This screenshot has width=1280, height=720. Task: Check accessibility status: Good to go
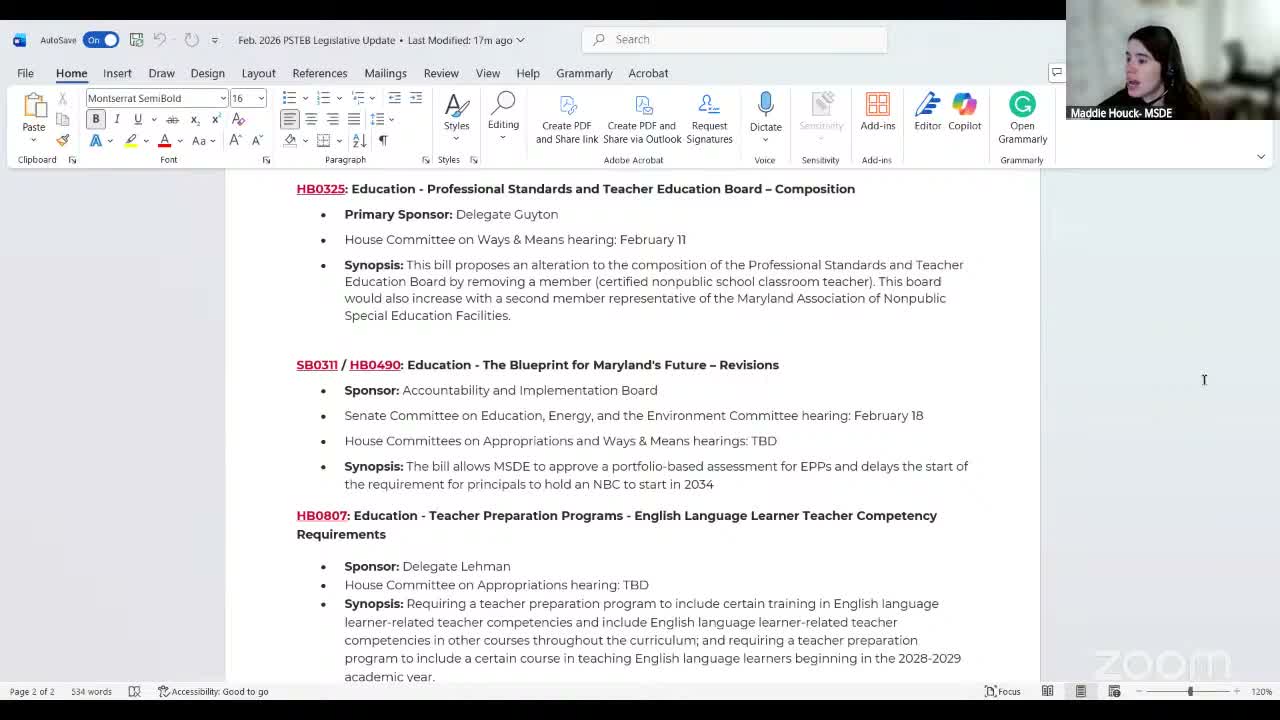(213, 691)
